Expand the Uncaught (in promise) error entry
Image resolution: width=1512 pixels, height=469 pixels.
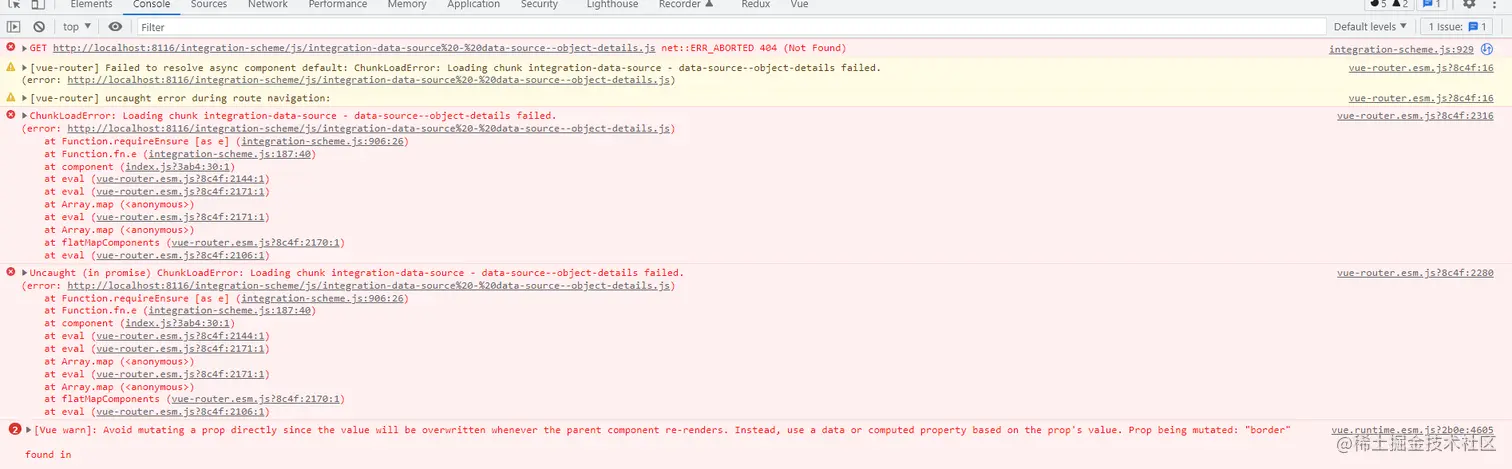pos(25,273)
